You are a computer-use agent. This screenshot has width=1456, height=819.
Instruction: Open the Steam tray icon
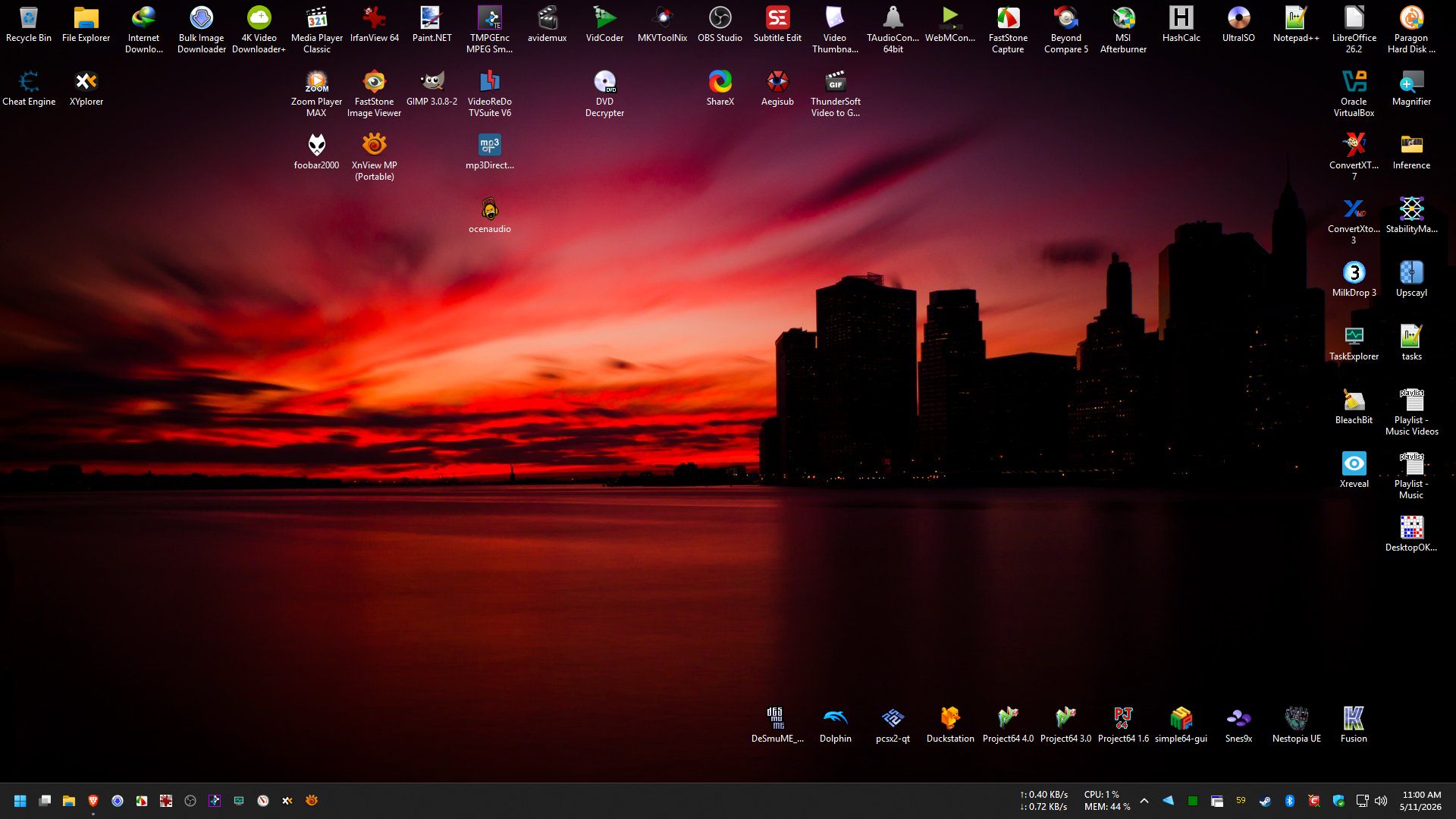(x=1265, y=801)
